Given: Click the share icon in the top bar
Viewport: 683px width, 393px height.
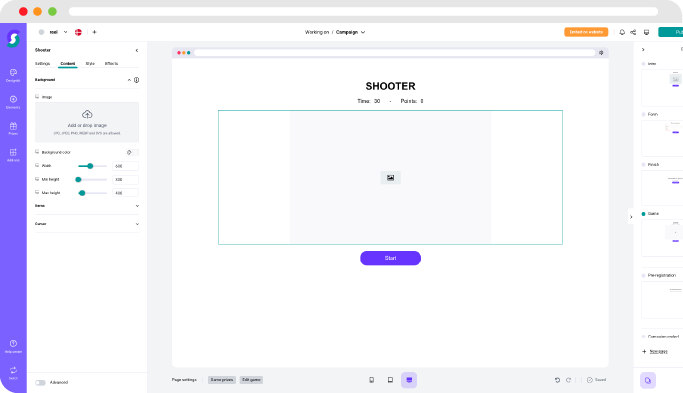Looking at the screenshot, I should click(x=633, y=32).
